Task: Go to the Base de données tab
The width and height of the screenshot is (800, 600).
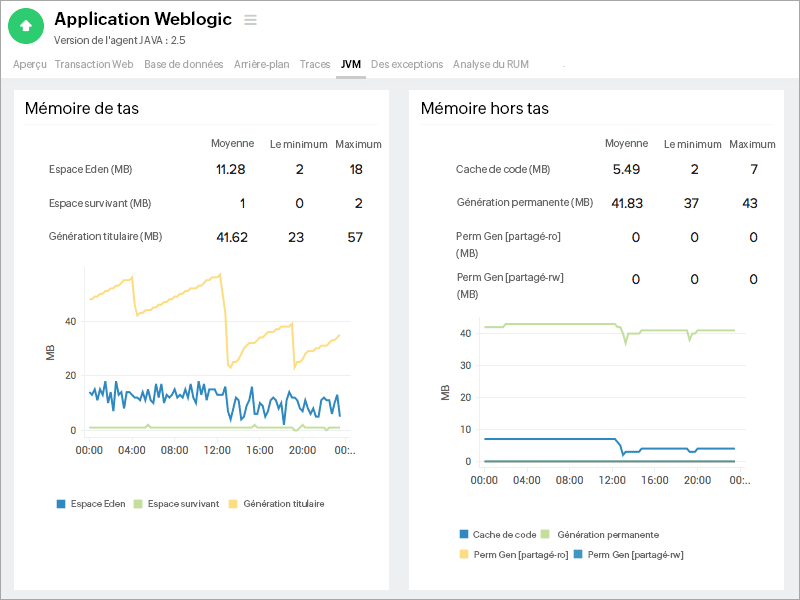Action: [x=184, y=64]
